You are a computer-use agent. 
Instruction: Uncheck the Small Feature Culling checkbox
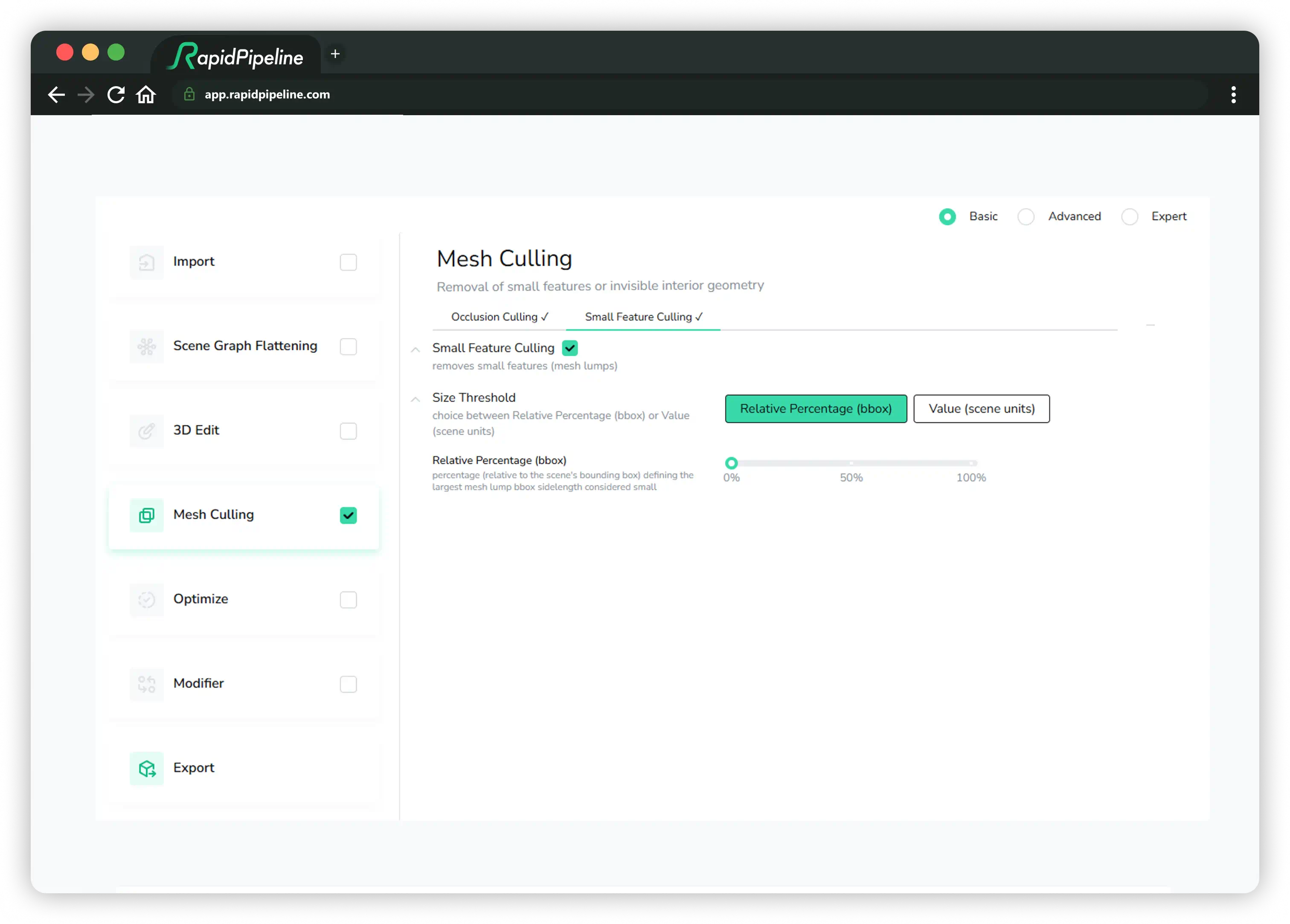tap(569, 348)
